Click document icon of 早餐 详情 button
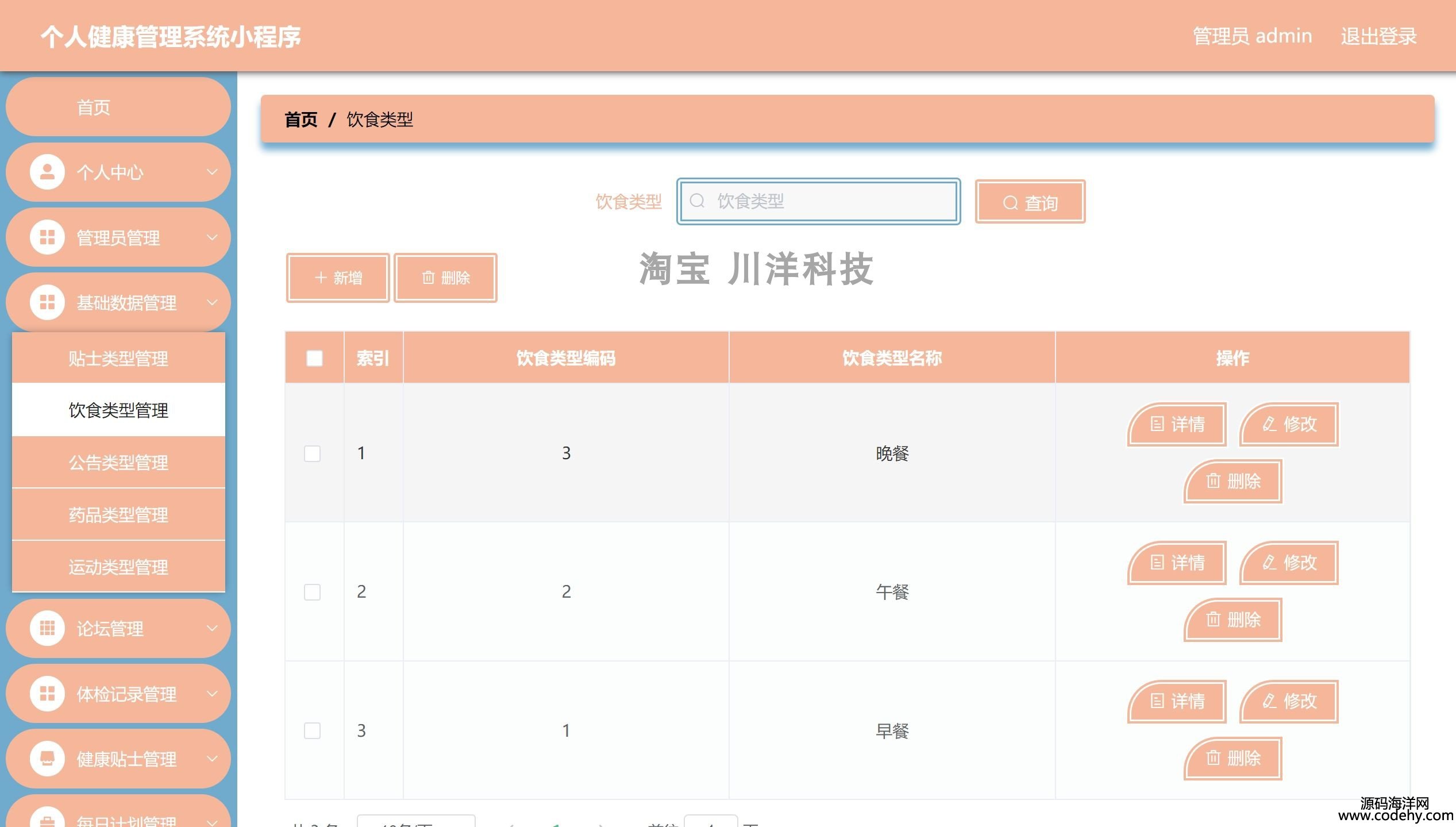 (x=1157, y=701)
